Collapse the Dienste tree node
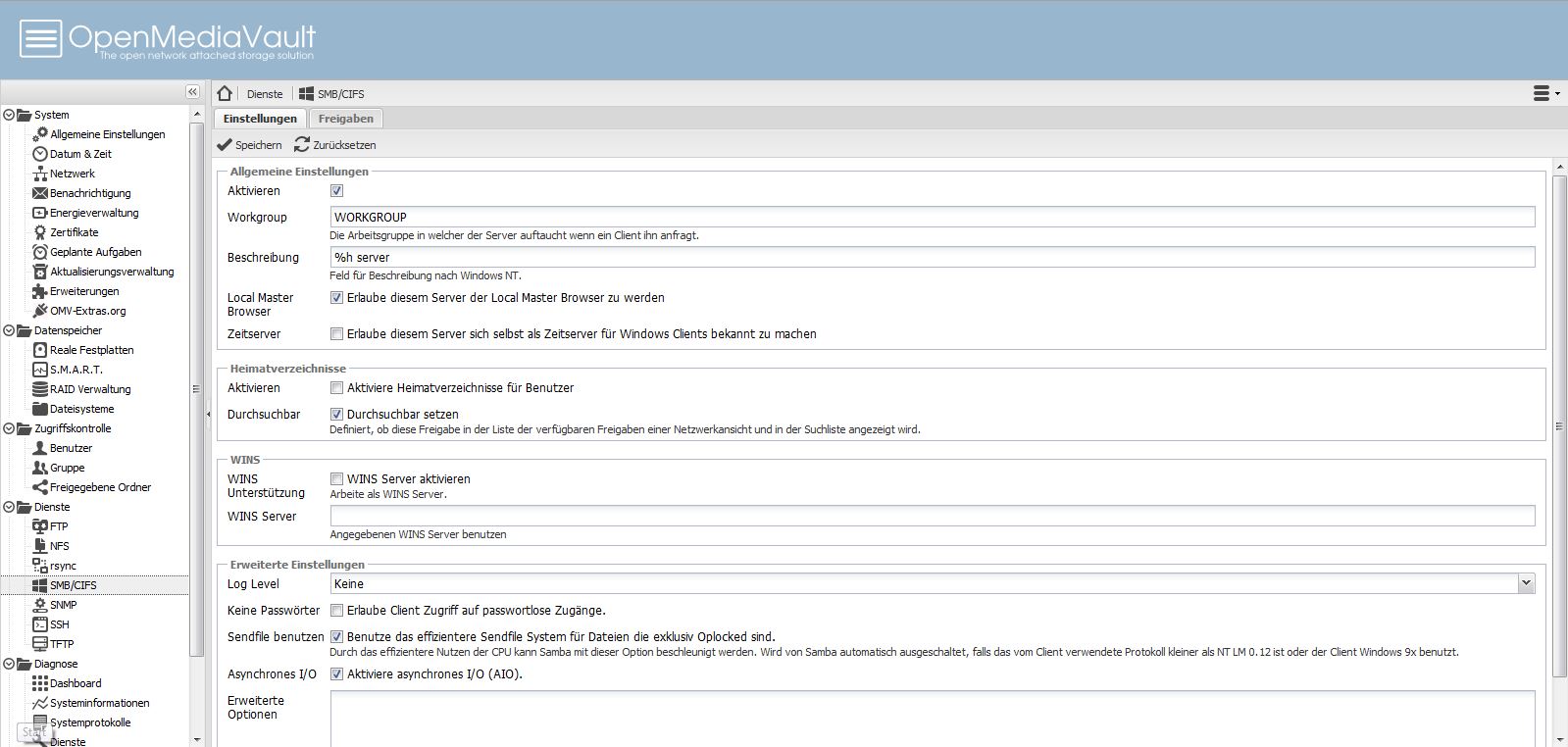Viewport: 1568px width, 747px height. tap(9, 507)
